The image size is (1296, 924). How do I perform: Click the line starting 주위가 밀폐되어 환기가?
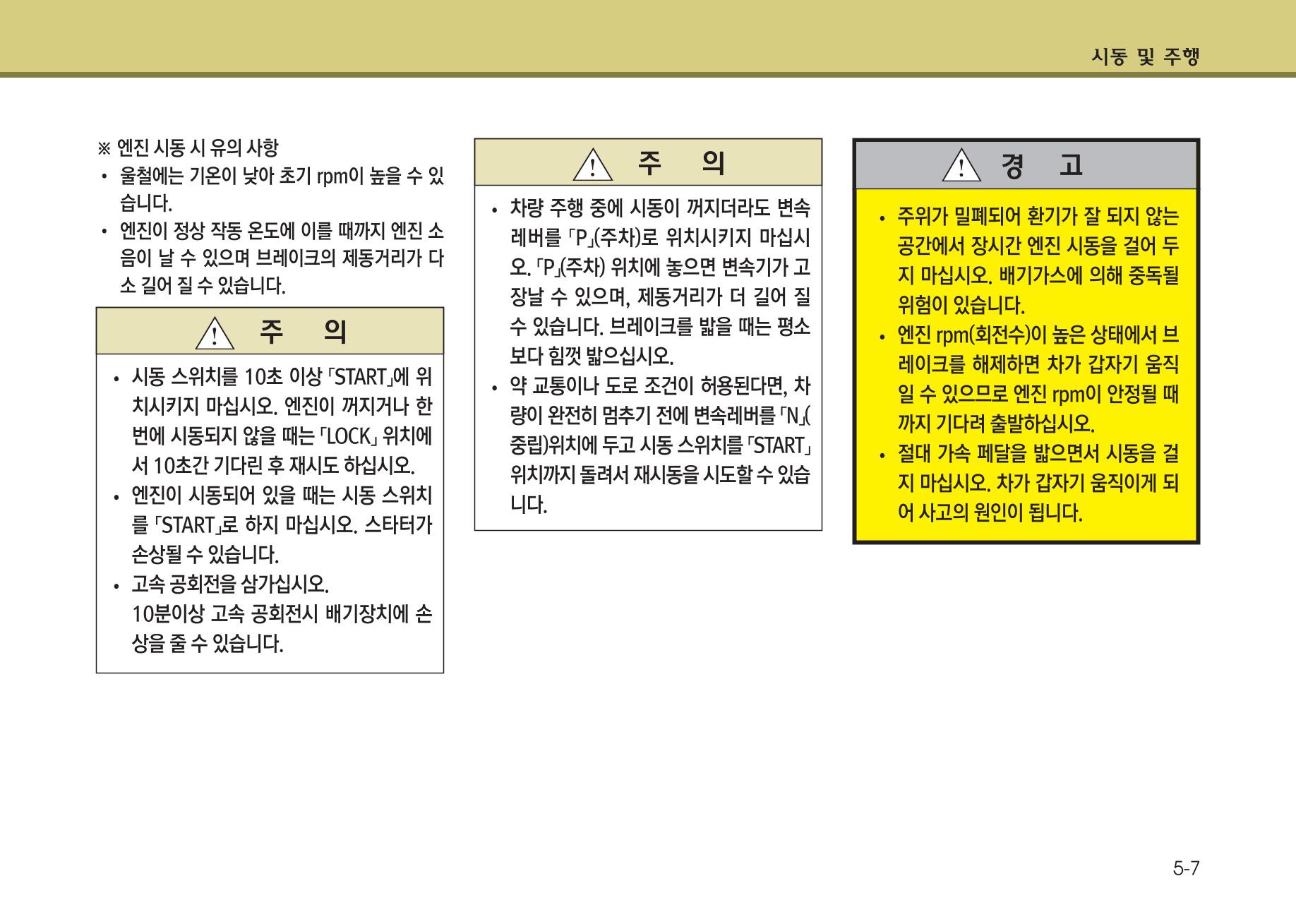1038,215
